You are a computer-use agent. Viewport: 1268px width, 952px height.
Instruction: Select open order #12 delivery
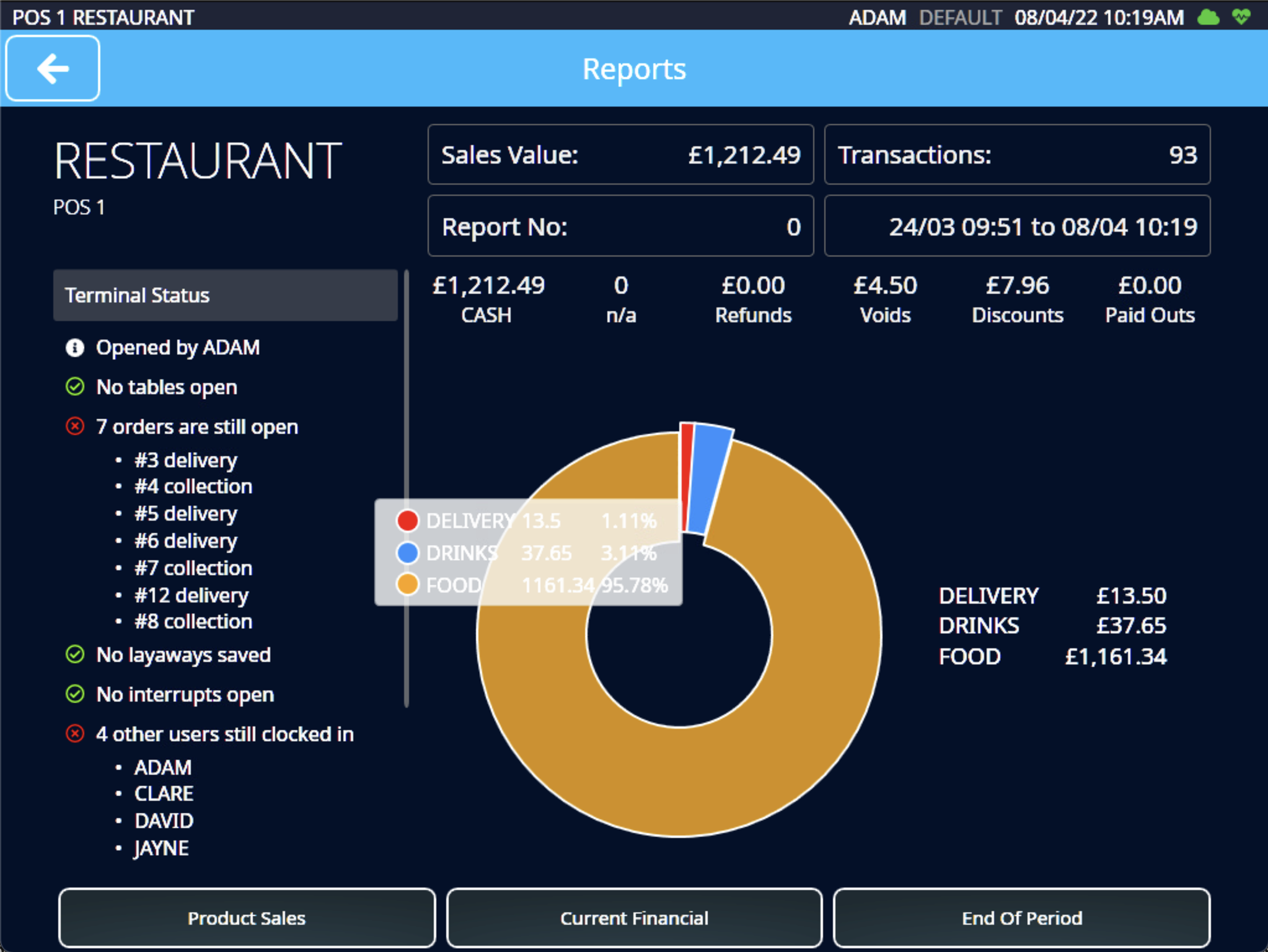tap(191, 595)
